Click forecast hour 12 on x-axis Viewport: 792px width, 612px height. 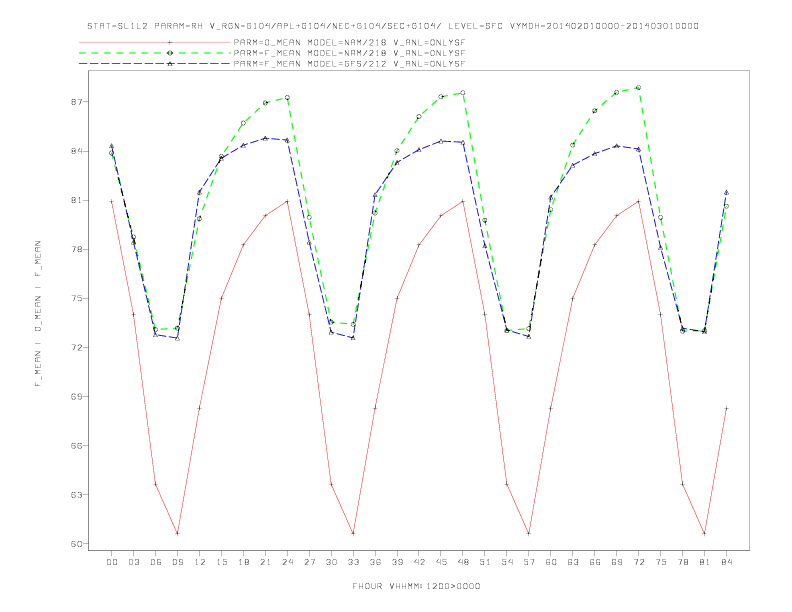click(x=200, y=562)
